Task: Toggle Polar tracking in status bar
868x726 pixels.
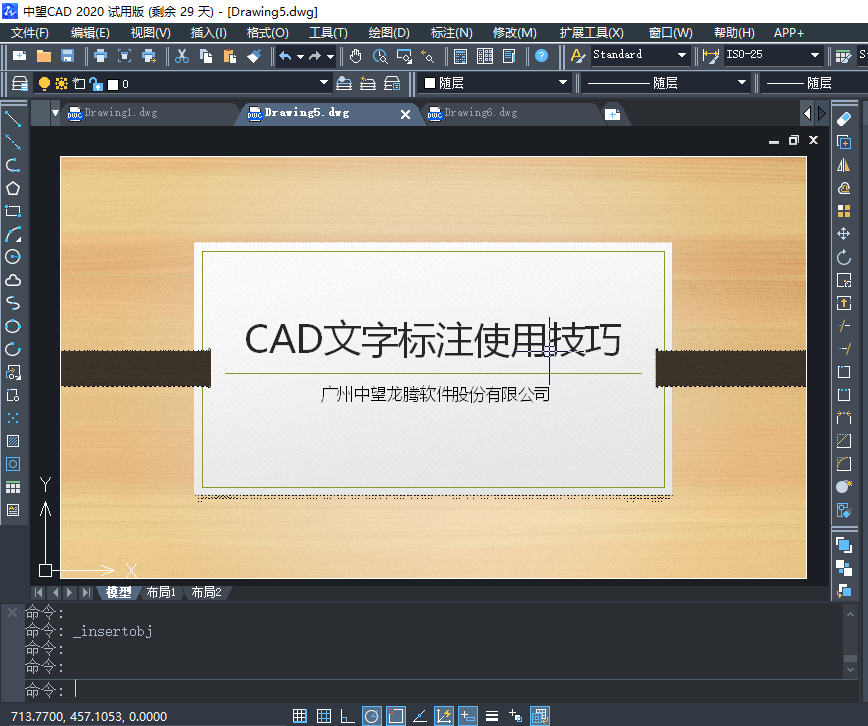Action: click(371, 715)
